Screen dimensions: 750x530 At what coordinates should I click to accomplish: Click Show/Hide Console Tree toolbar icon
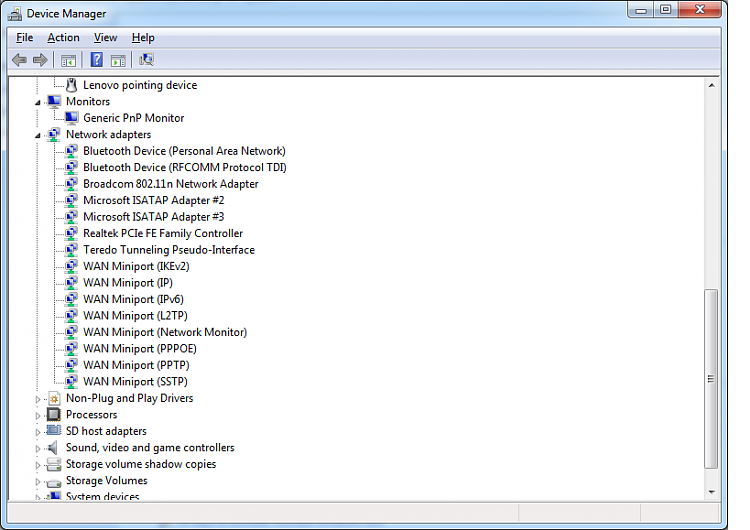[68, 60]
